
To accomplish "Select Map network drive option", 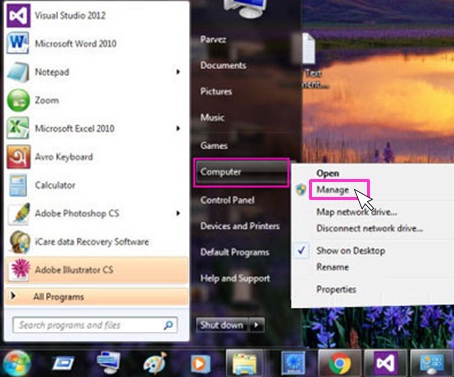I will (357, 212).
